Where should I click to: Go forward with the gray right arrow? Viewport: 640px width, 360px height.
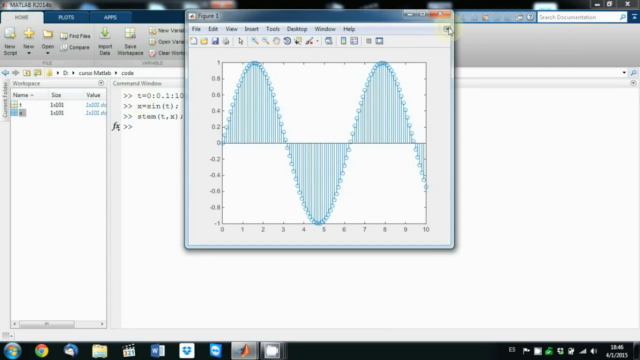pos(16,73)
